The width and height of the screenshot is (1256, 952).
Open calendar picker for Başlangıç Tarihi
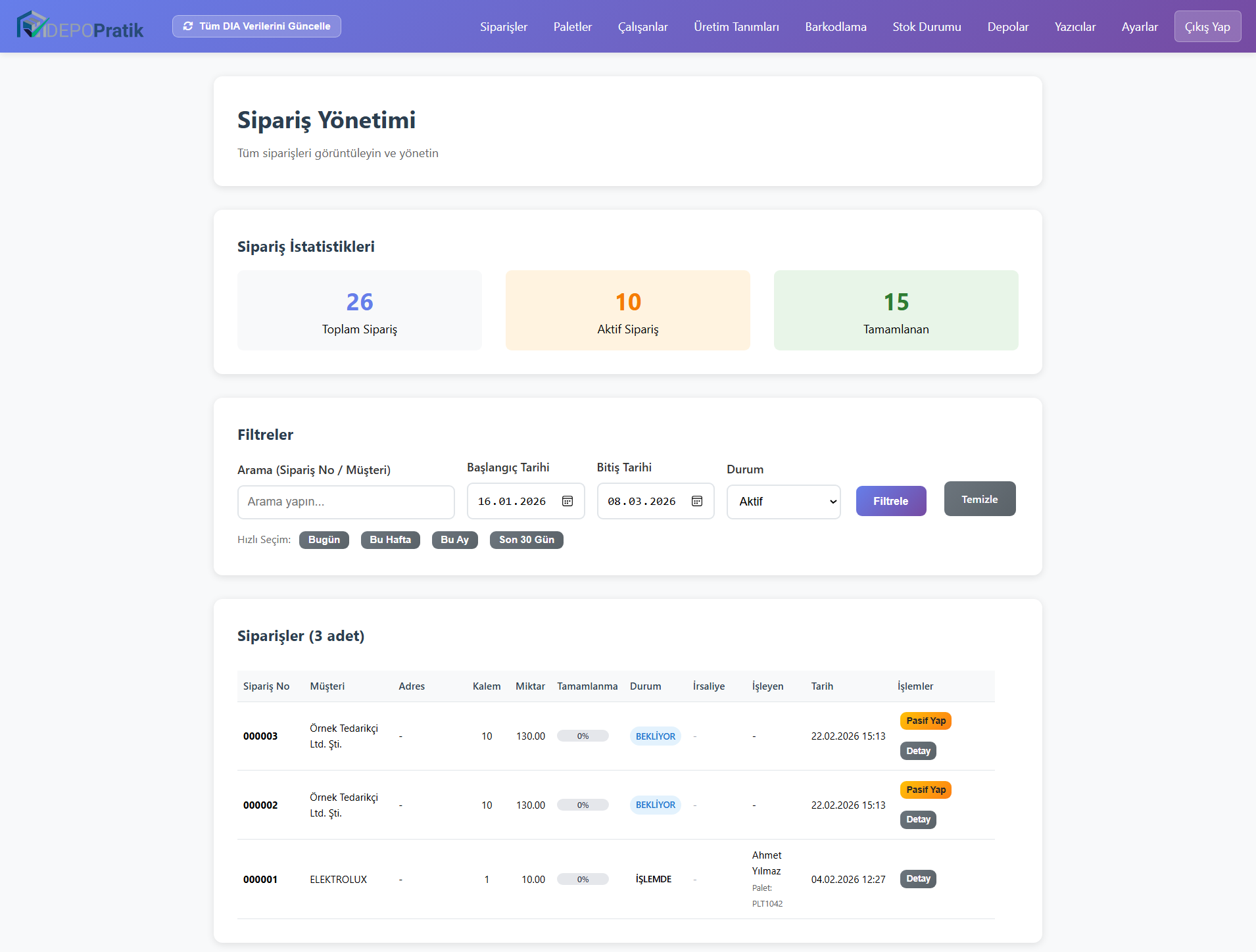(568, 501)
